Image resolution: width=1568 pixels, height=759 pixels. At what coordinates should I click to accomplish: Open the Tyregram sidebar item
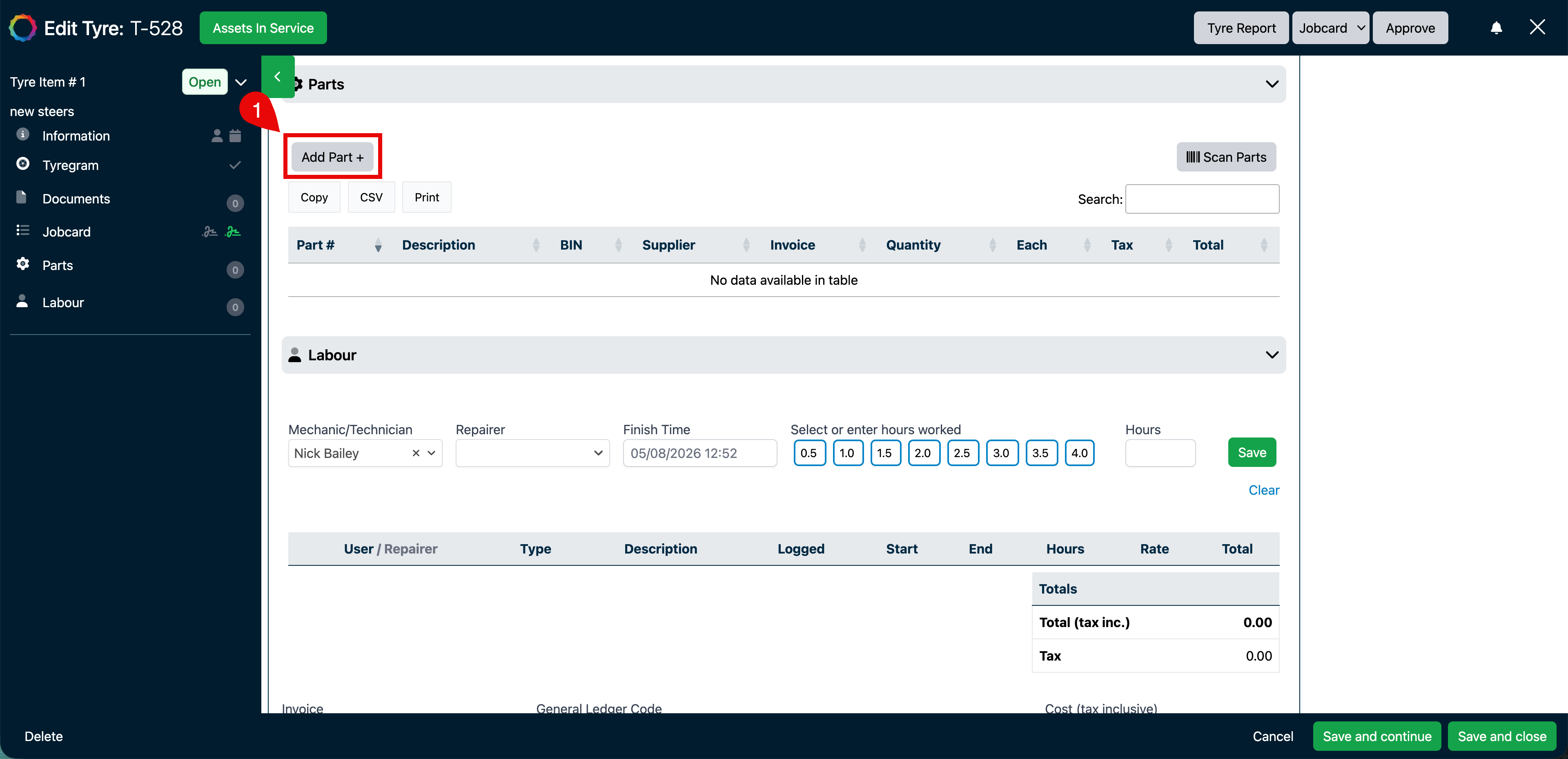71,165
